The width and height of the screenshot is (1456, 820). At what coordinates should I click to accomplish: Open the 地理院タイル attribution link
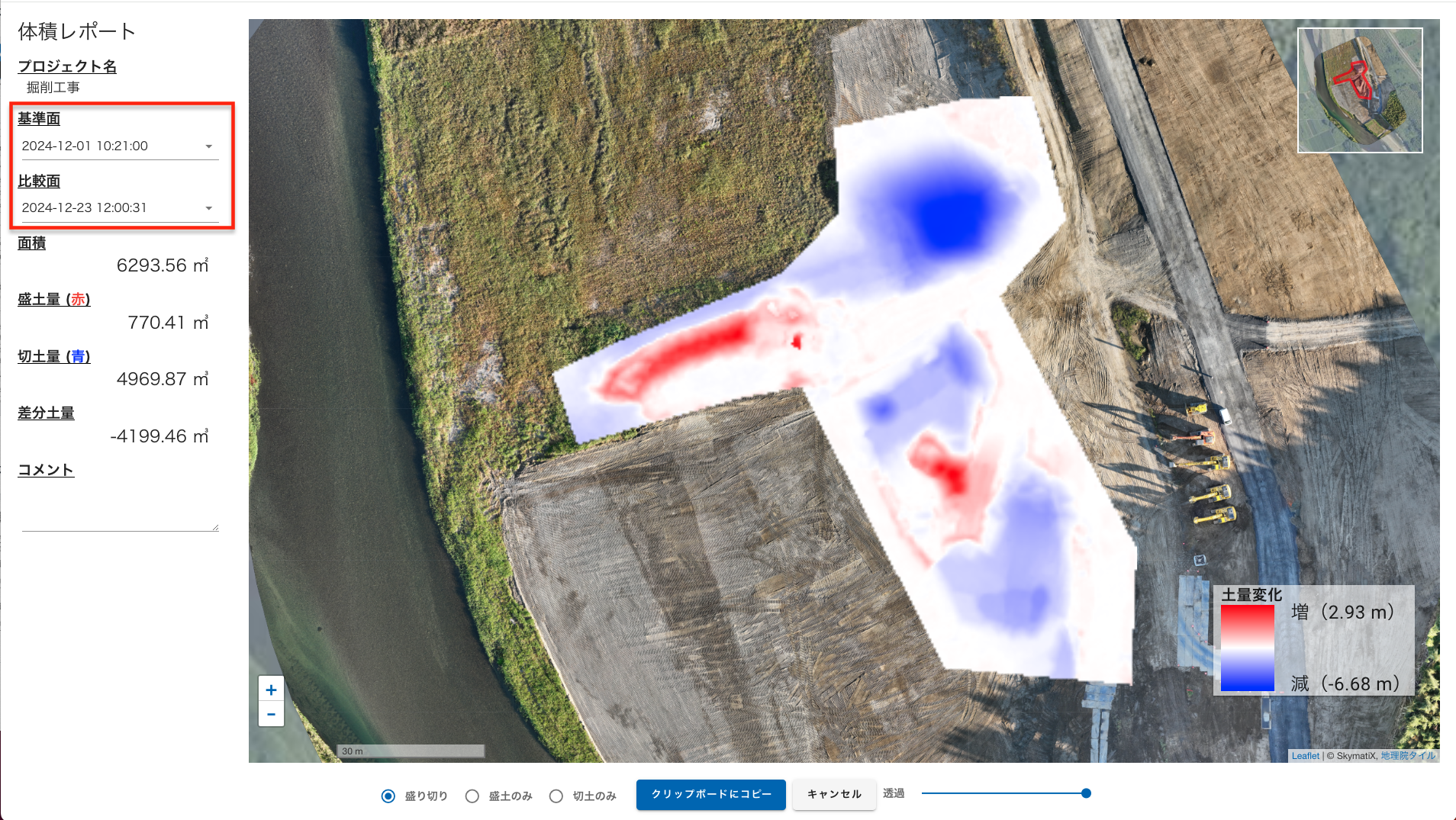coord(1408,756)
